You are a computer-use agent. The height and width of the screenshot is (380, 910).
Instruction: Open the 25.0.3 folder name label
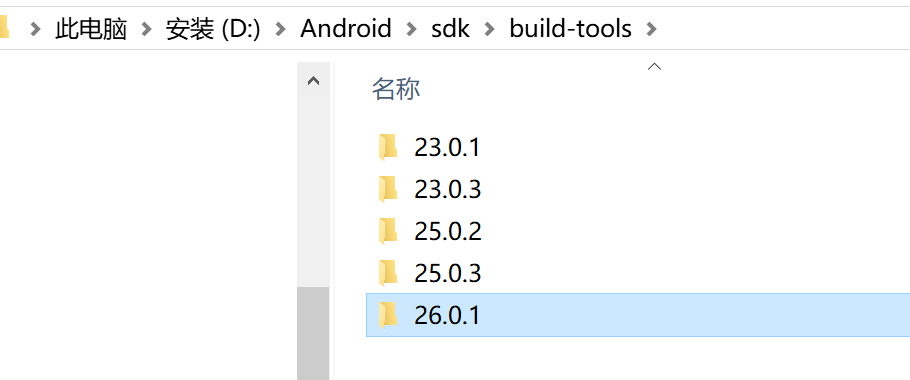point(447,273)
